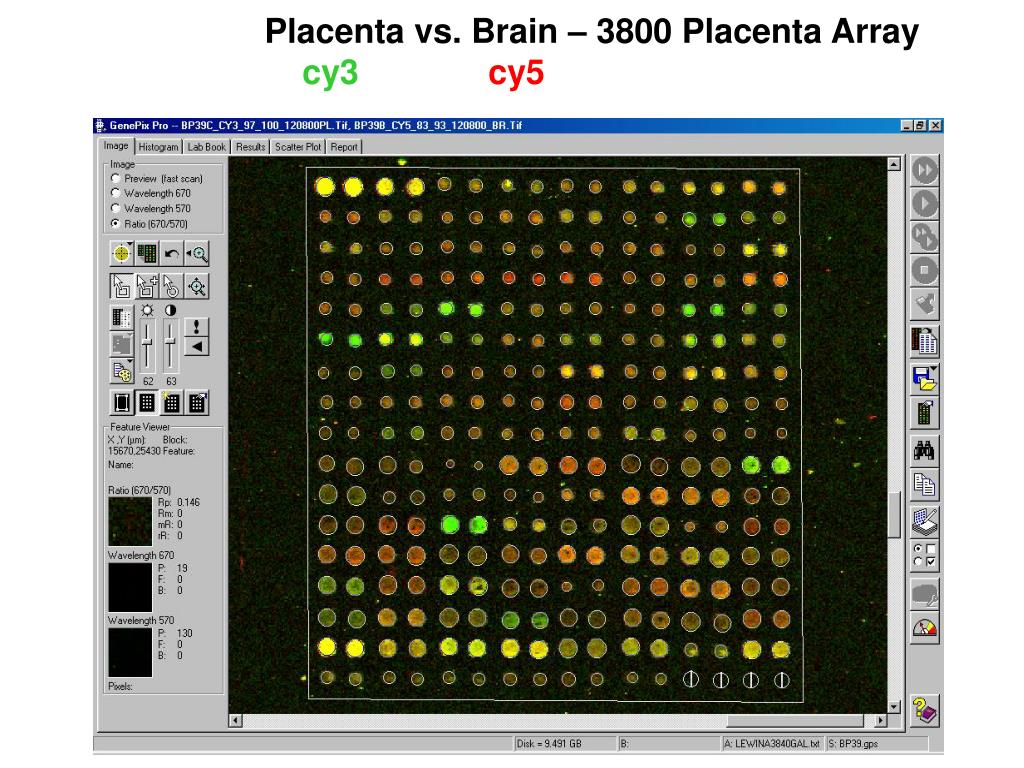Screen dimensions: 1024x768
Task: Click the new grid block icon with star
Action: (x=172, y=403)
